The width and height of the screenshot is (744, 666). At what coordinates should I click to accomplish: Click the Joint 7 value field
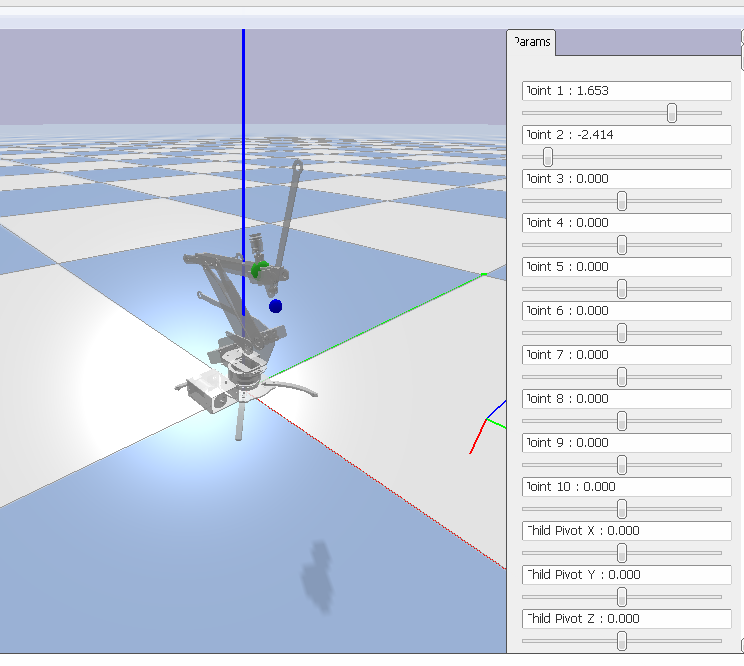pos(626,355)
